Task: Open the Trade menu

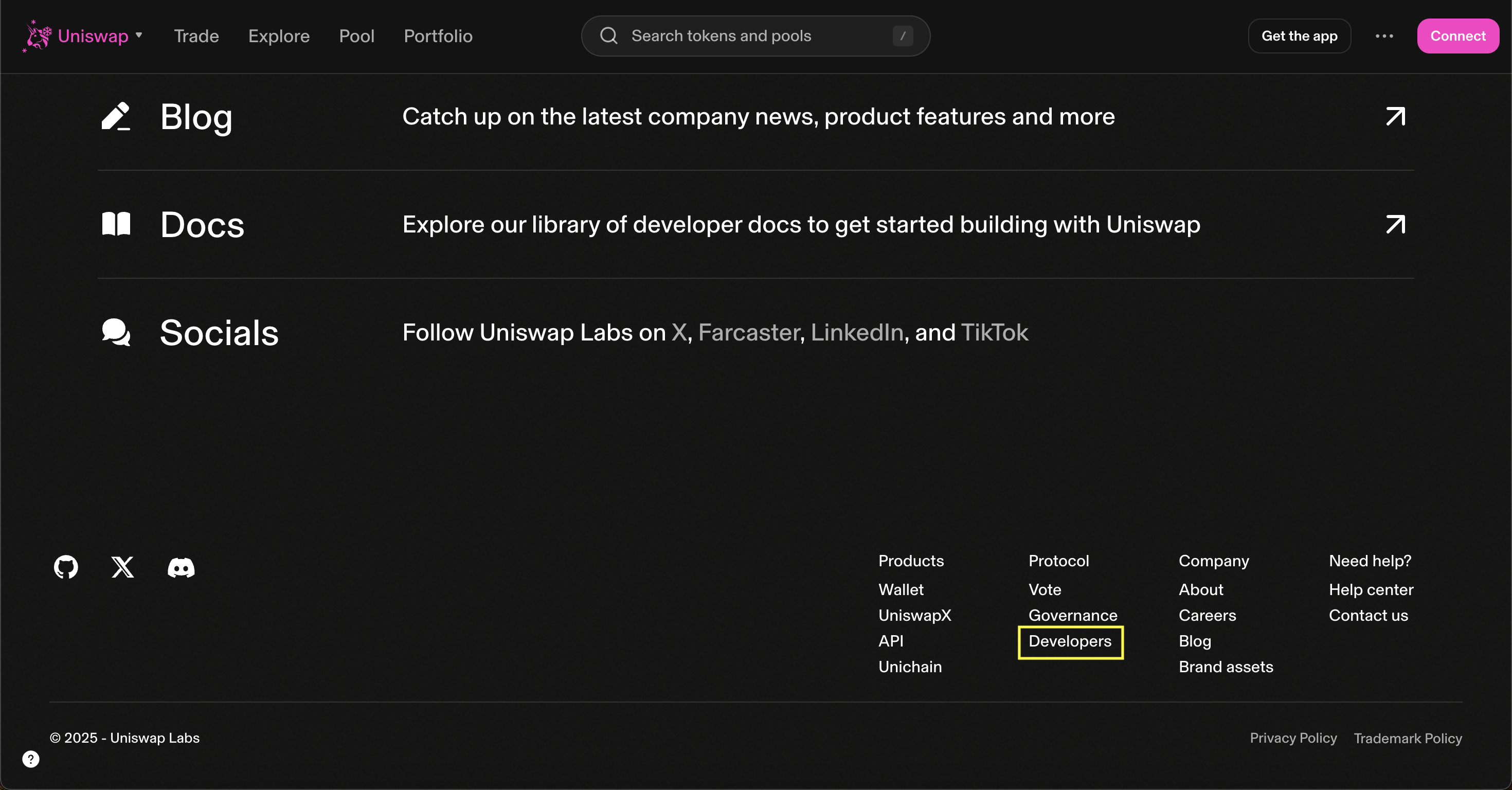Action: tap(196, 36)
